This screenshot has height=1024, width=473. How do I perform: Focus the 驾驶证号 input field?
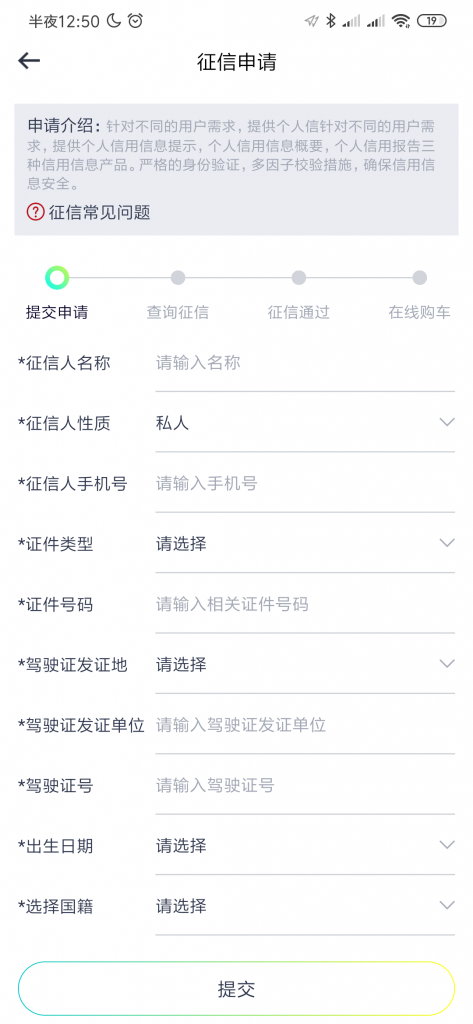305,786
